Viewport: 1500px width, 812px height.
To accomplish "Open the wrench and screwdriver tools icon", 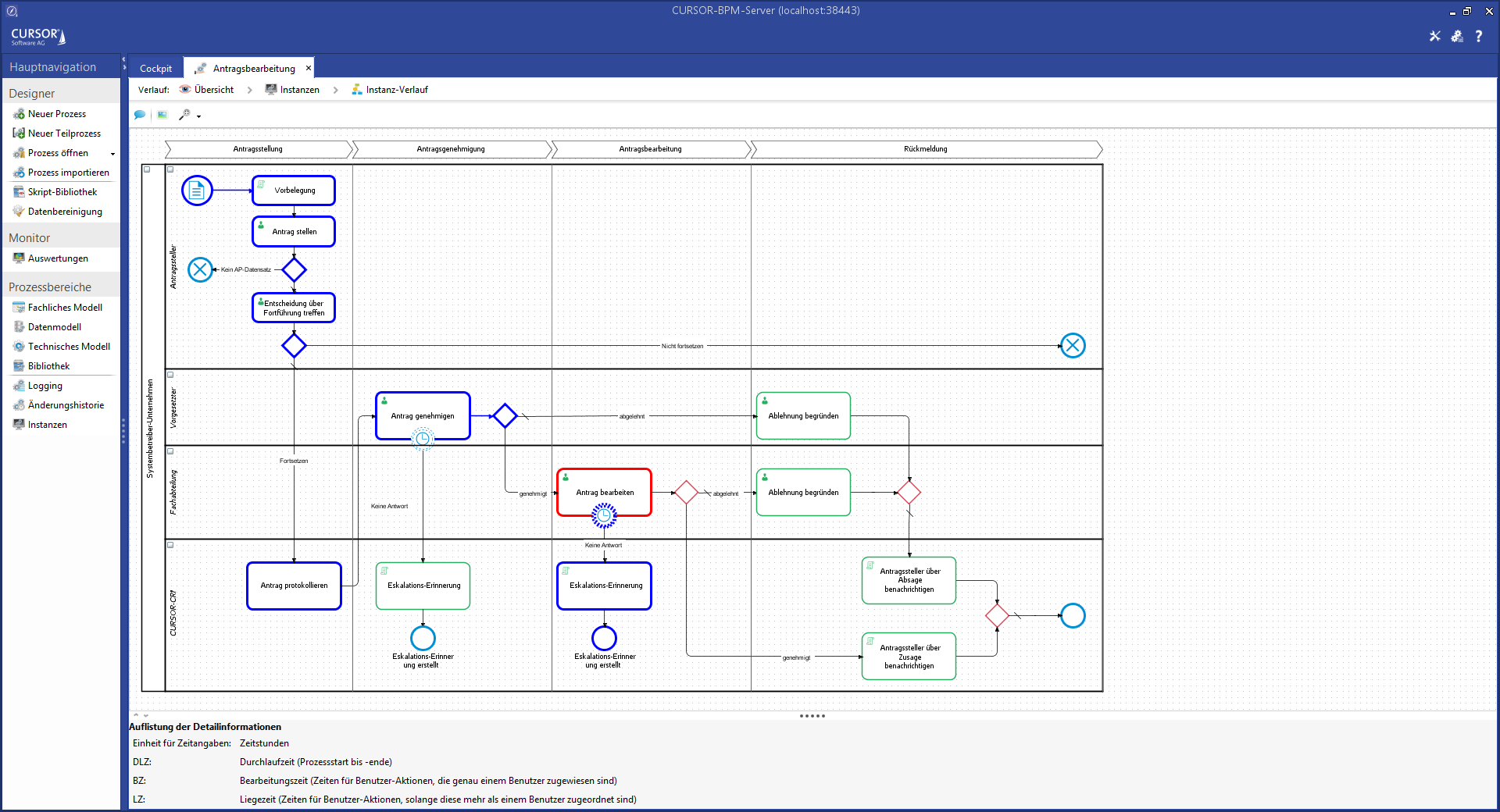I will click(1434, 36).
